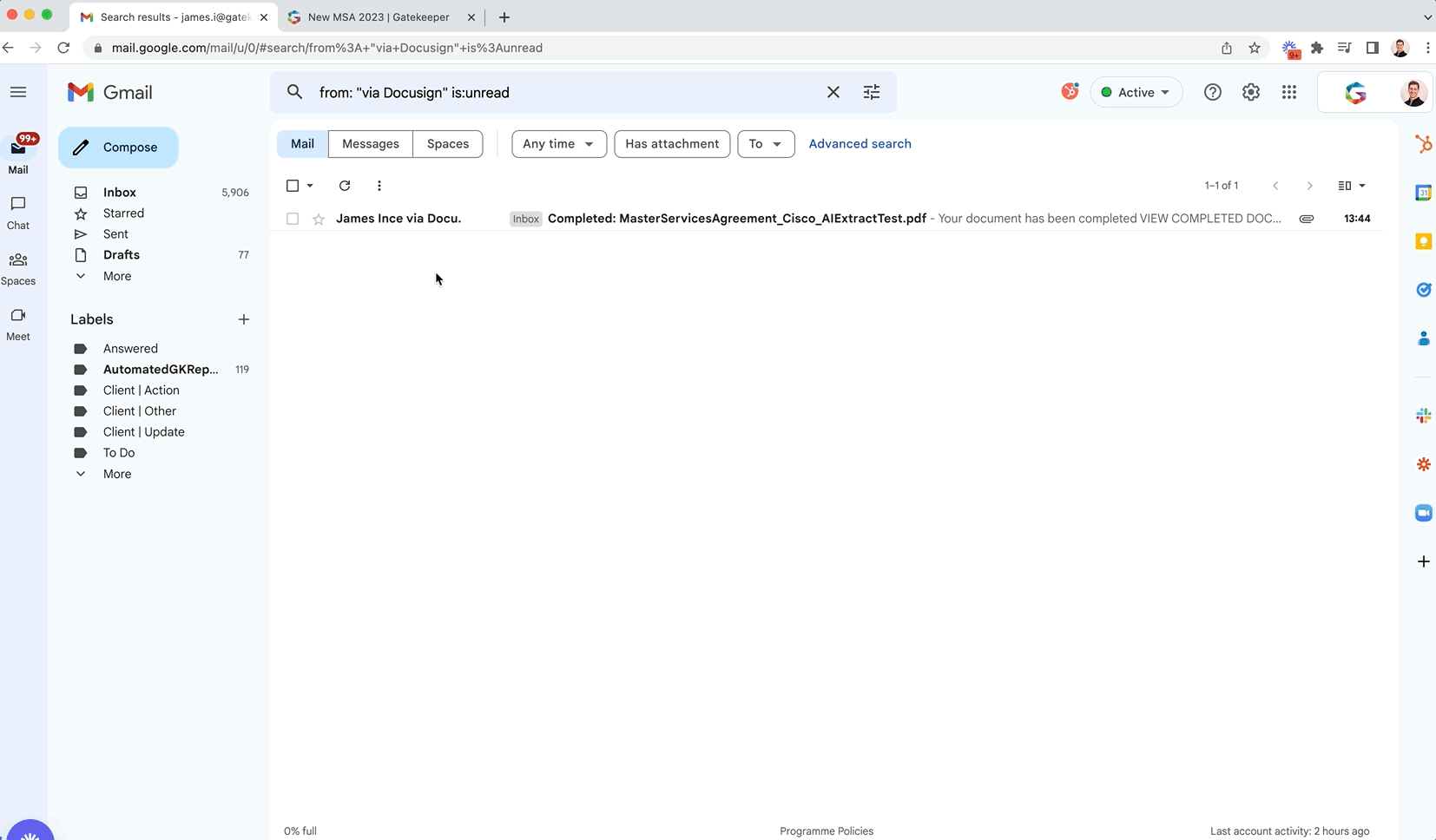Expand More under Drafts

click(x=116, y=276)
